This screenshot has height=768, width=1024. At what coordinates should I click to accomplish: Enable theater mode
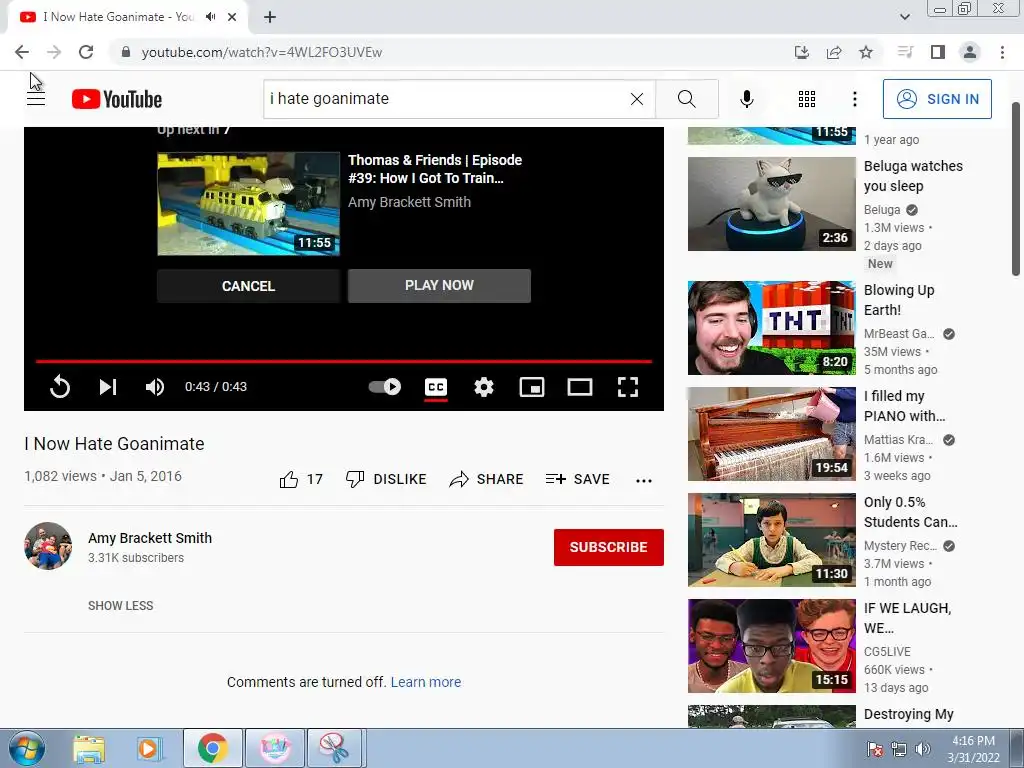[x=580, y=387]
